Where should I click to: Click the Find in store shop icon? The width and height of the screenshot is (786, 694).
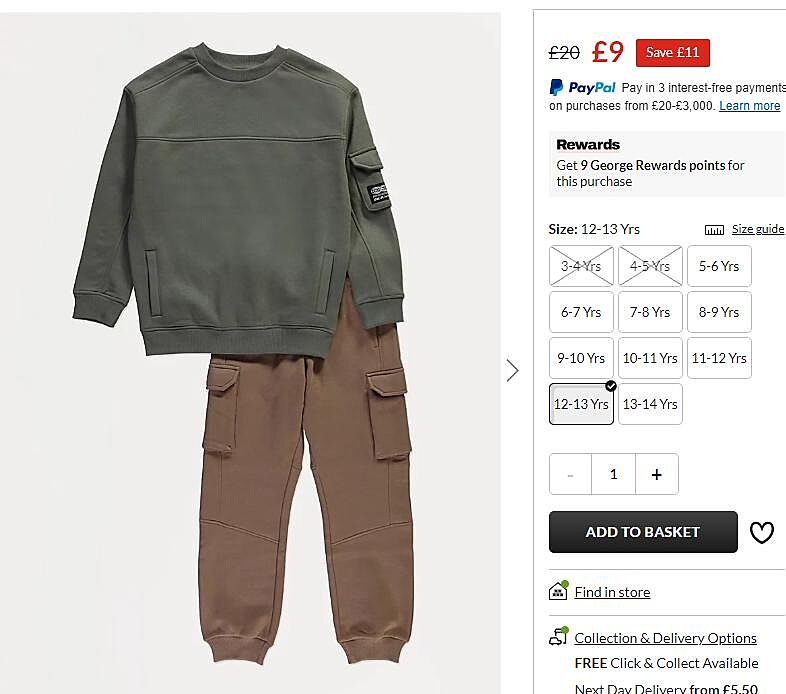click(x=559, y=591)
